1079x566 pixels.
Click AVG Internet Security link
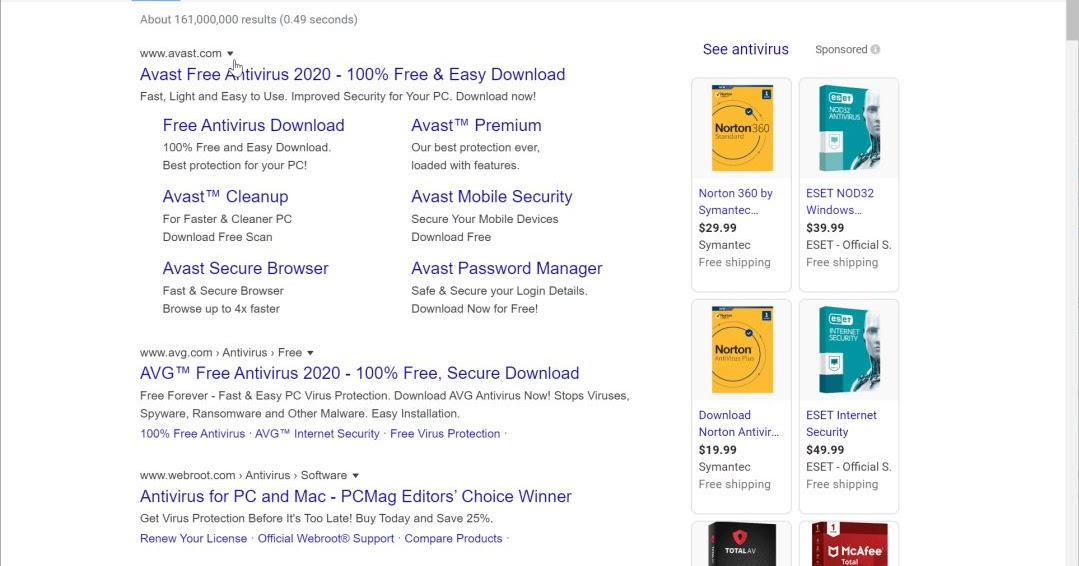tap(317, 434)
